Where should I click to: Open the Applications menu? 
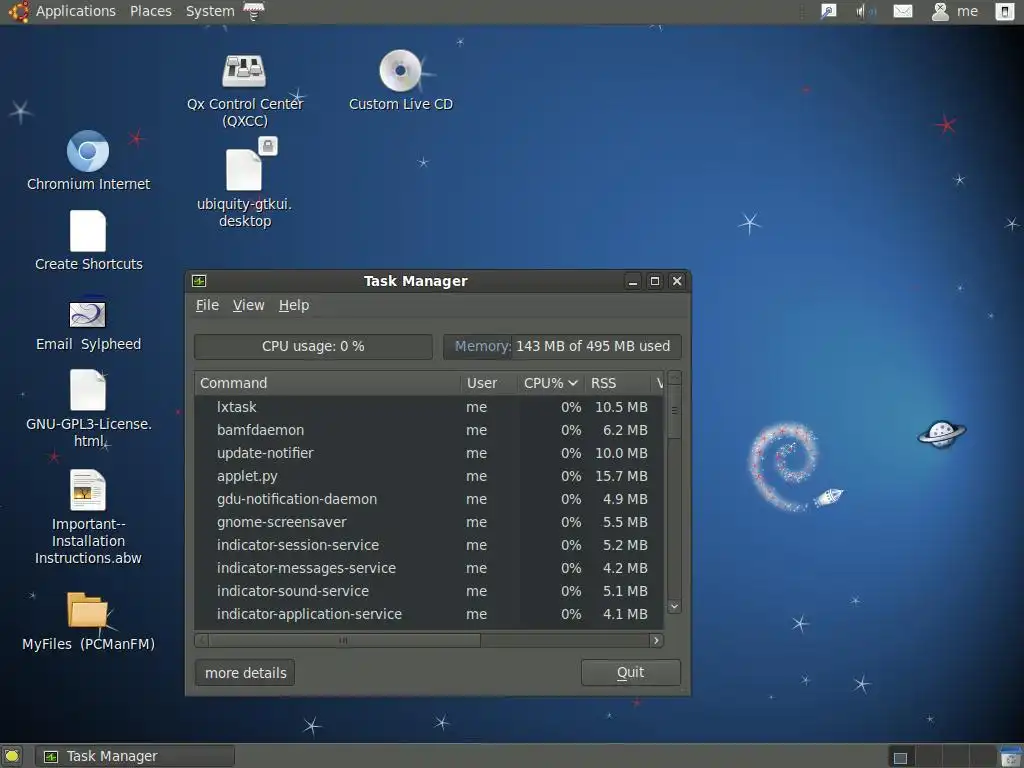[x=76, y=11]
